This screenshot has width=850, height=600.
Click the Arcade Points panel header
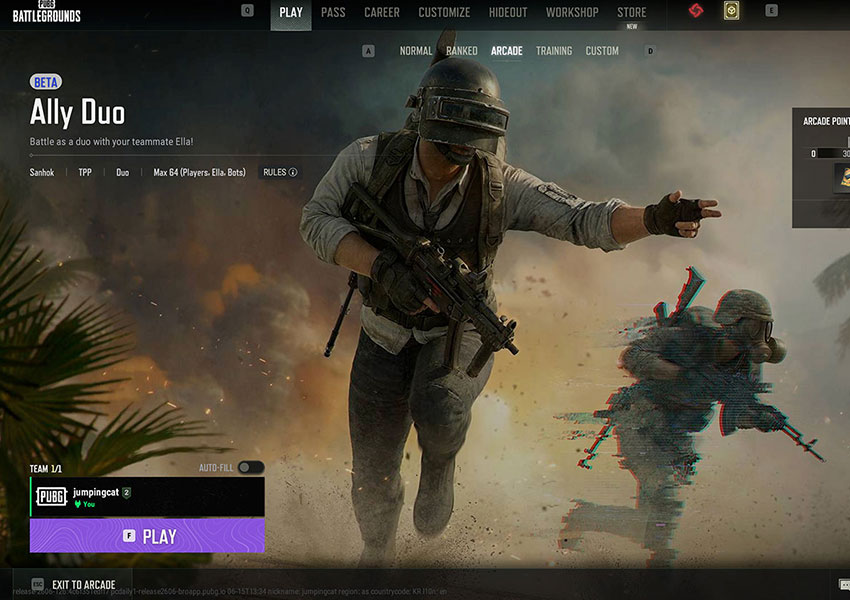[x=826, y=121]
